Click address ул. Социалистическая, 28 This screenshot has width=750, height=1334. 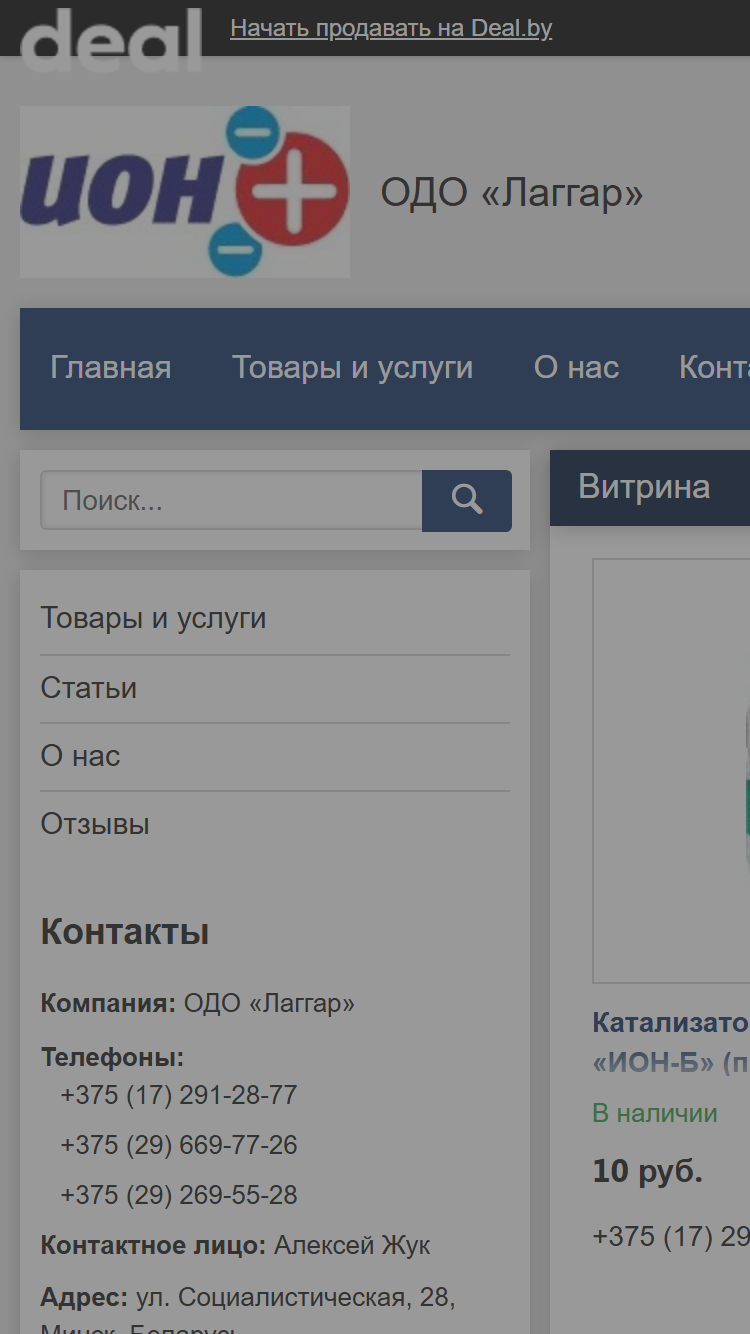click(295, 1298)
